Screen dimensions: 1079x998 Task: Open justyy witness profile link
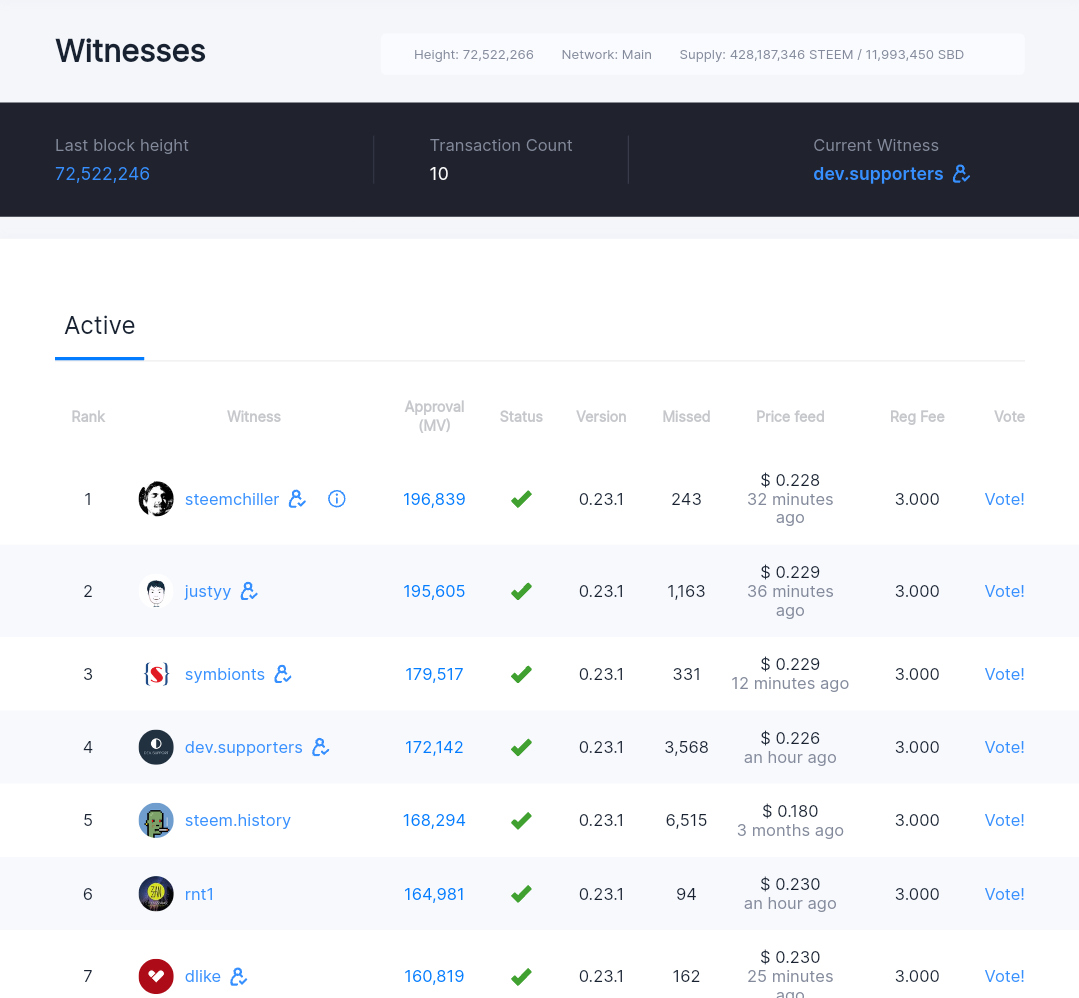point(208,591)
